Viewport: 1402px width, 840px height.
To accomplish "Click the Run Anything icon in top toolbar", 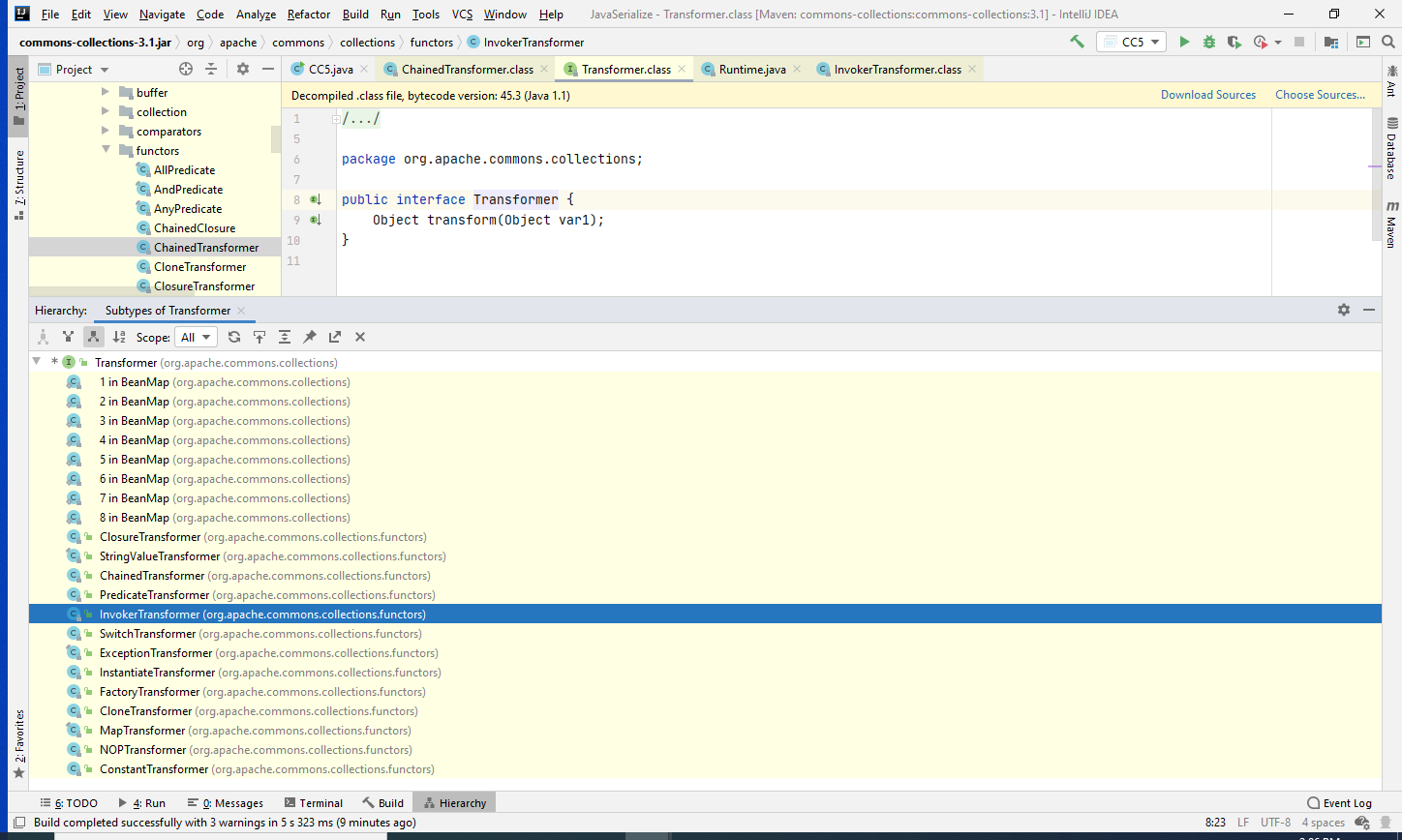I will coord(1363,43).
